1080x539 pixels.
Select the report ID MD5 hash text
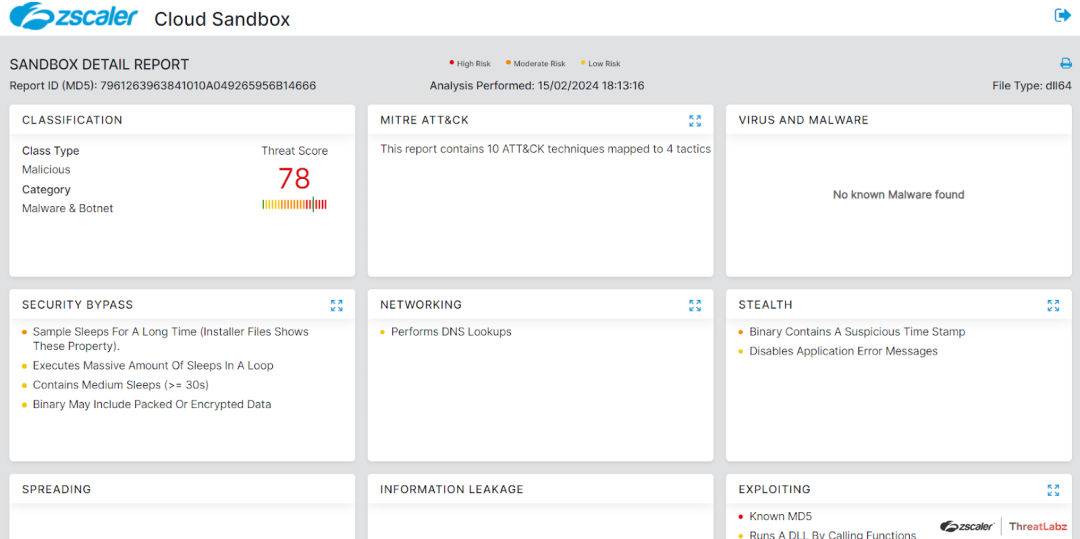[208, 86]
